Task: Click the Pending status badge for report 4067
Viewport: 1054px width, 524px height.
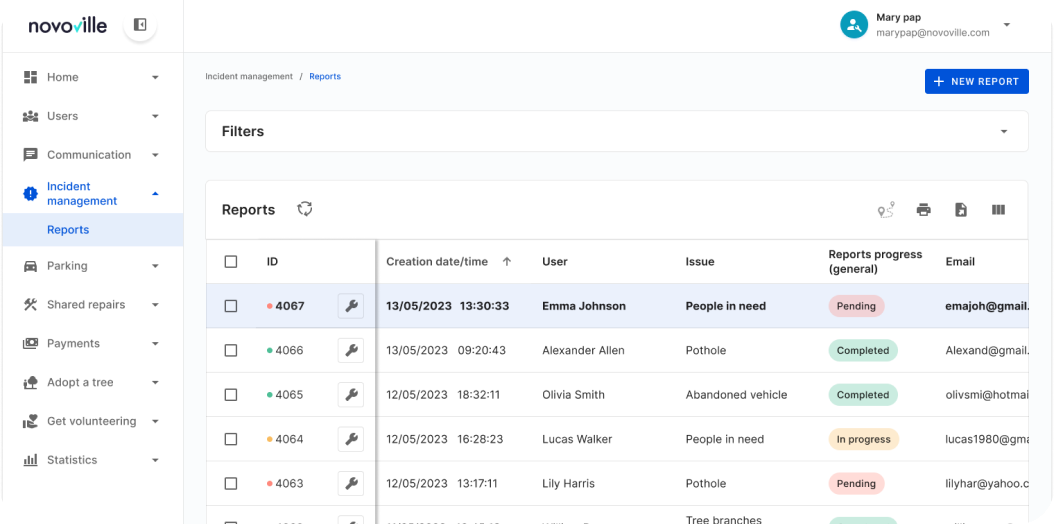Action: 855,306
